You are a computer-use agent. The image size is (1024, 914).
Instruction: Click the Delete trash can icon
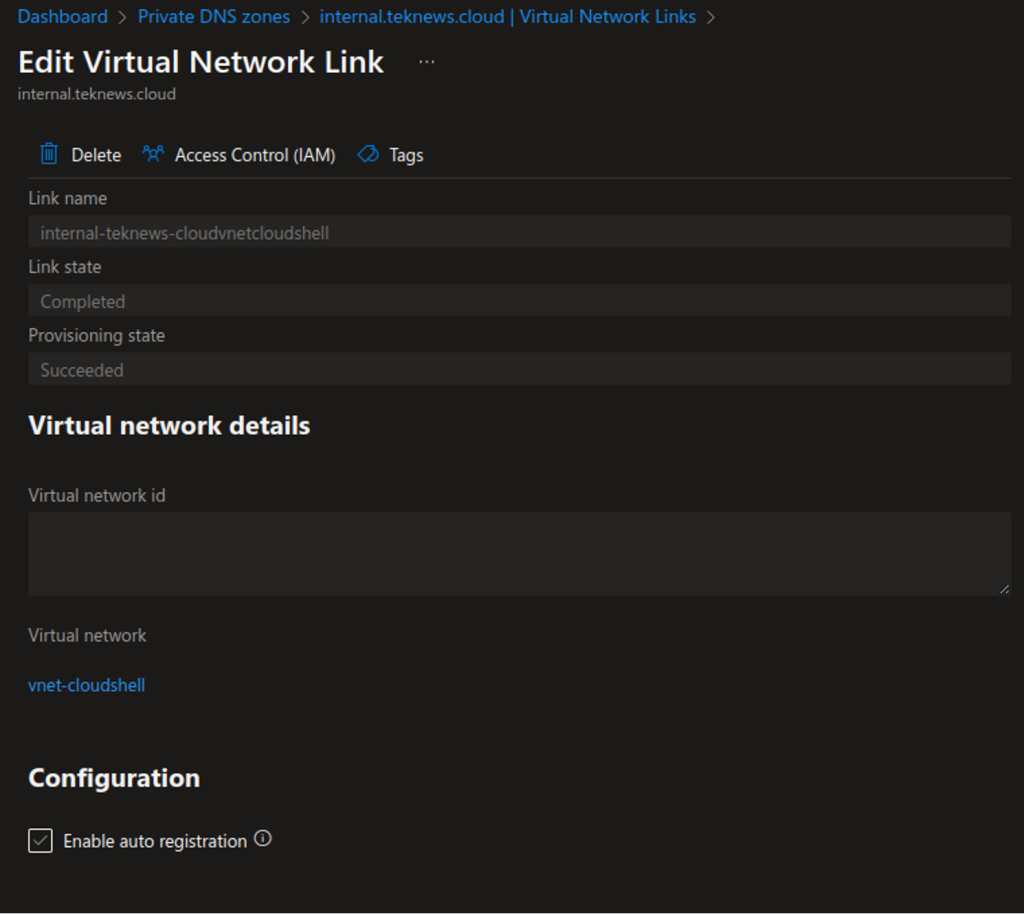click(x=48, y=154)
